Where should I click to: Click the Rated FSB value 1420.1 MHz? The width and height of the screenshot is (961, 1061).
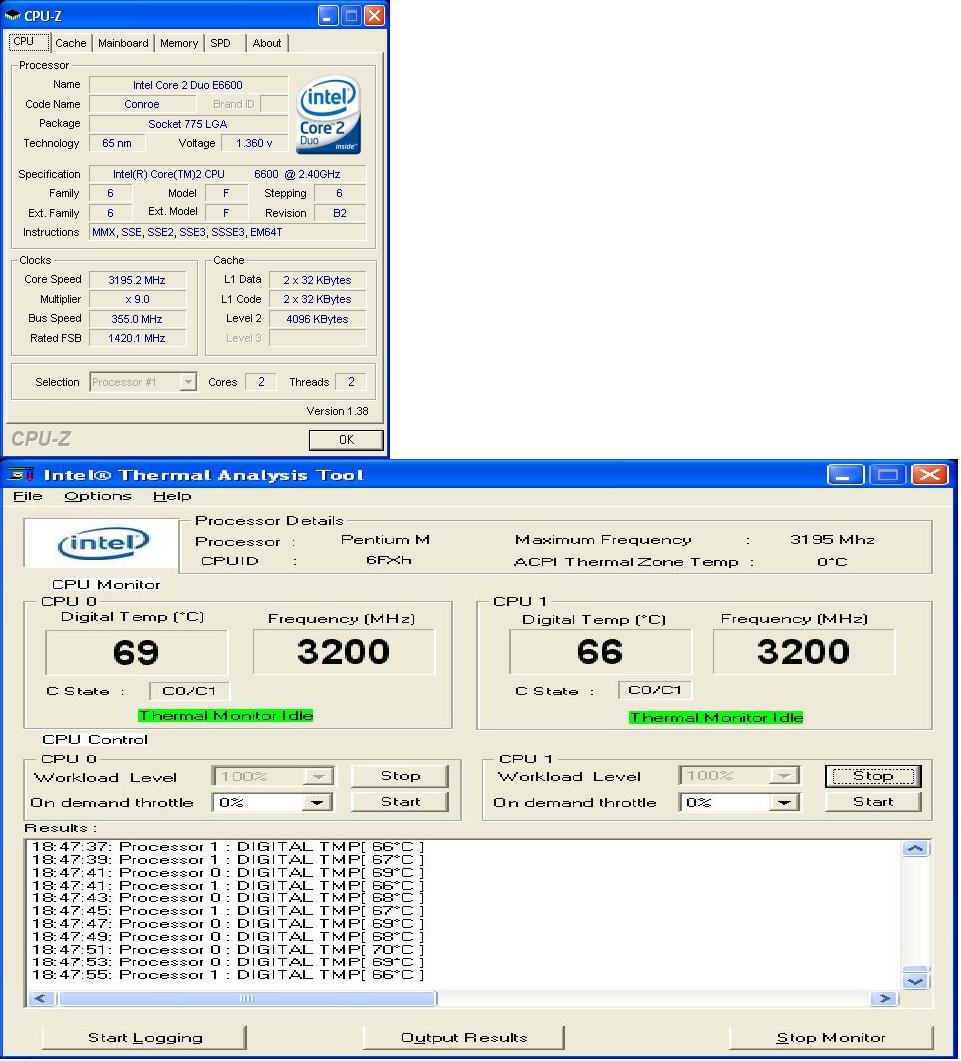coord(137,338)
